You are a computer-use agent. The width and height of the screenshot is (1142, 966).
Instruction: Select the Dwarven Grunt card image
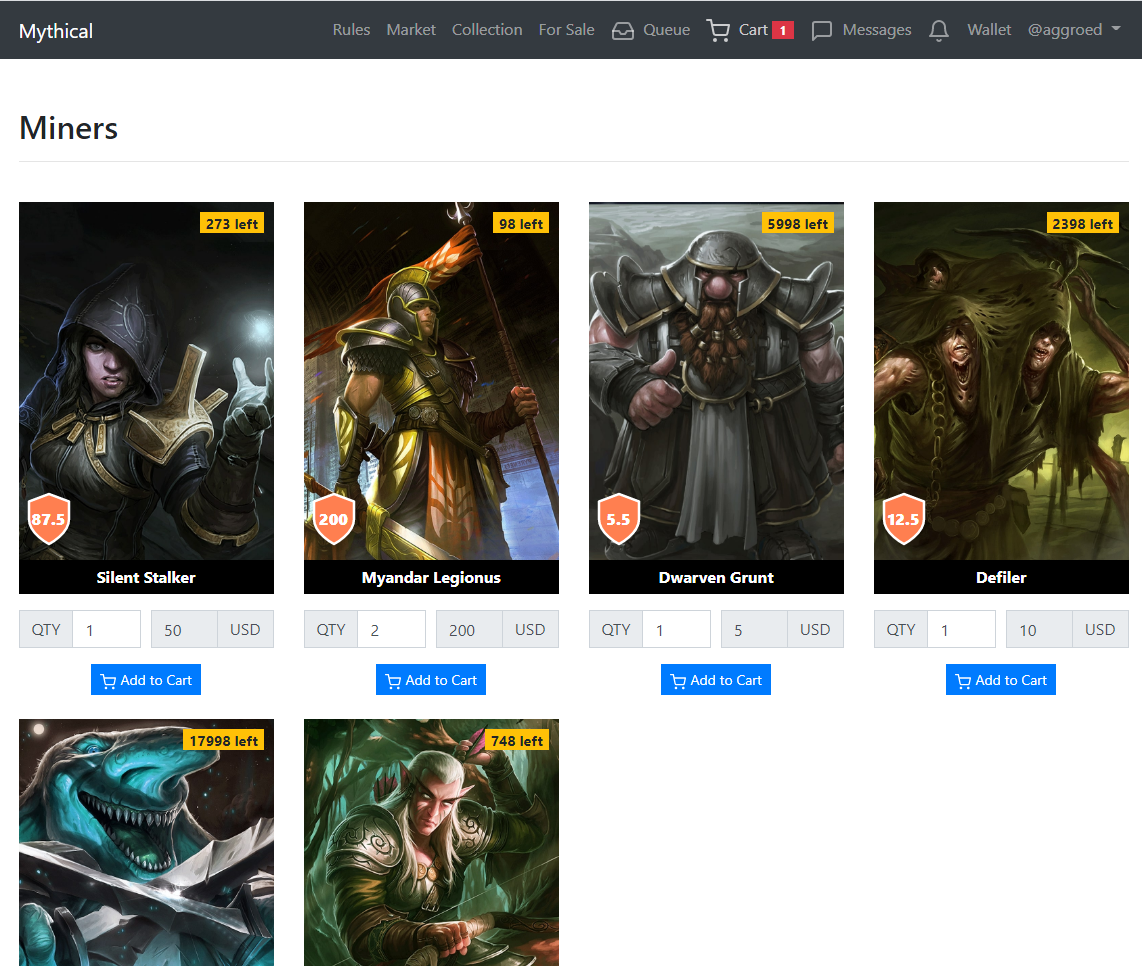[x=717, y=381]
